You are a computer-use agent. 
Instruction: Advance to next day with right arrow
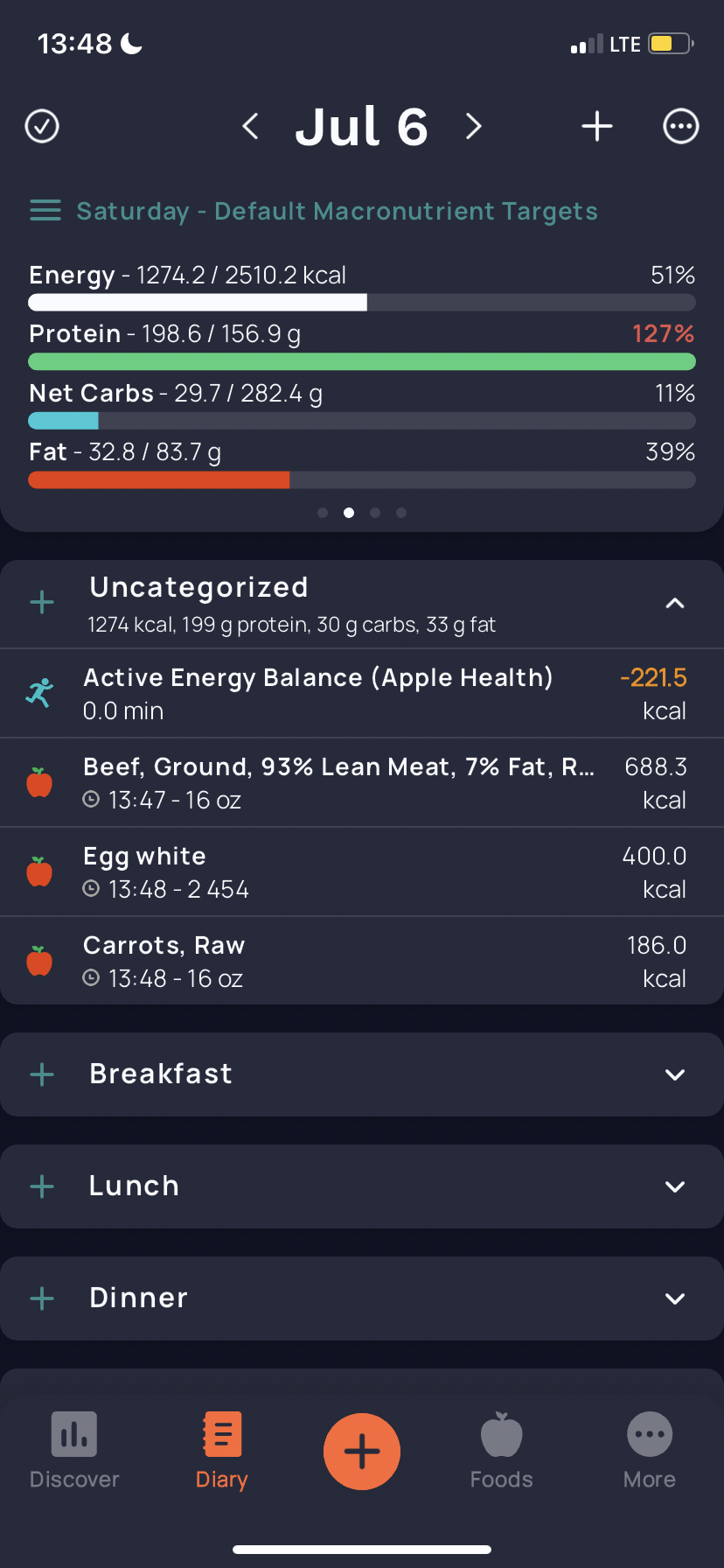pos(474,126)
